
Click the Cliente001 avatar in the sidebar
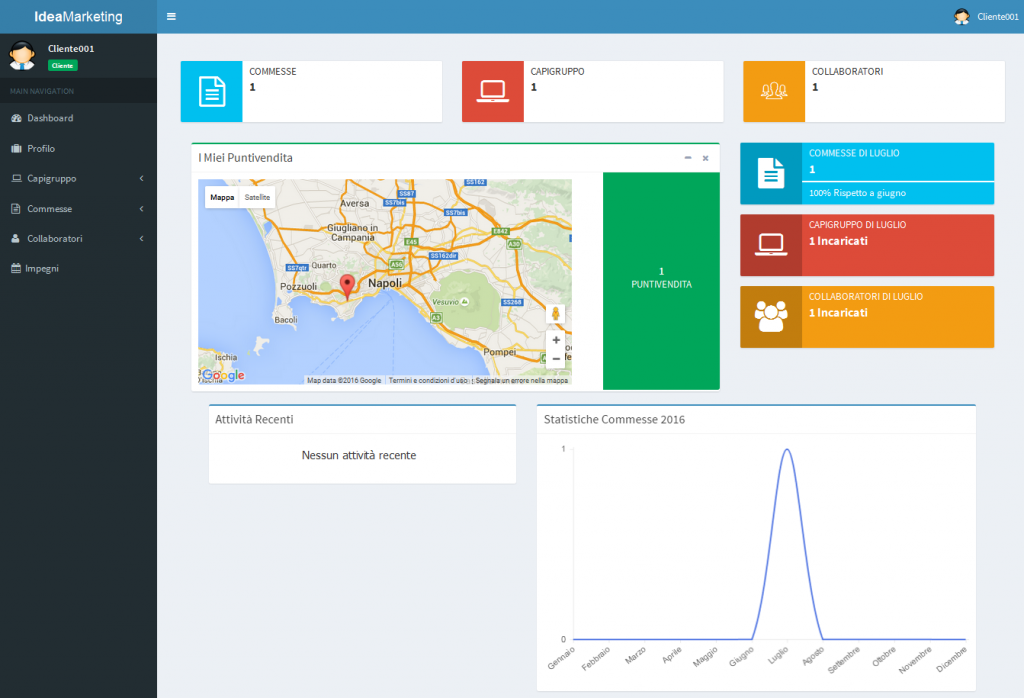click(x=22, y=56)
